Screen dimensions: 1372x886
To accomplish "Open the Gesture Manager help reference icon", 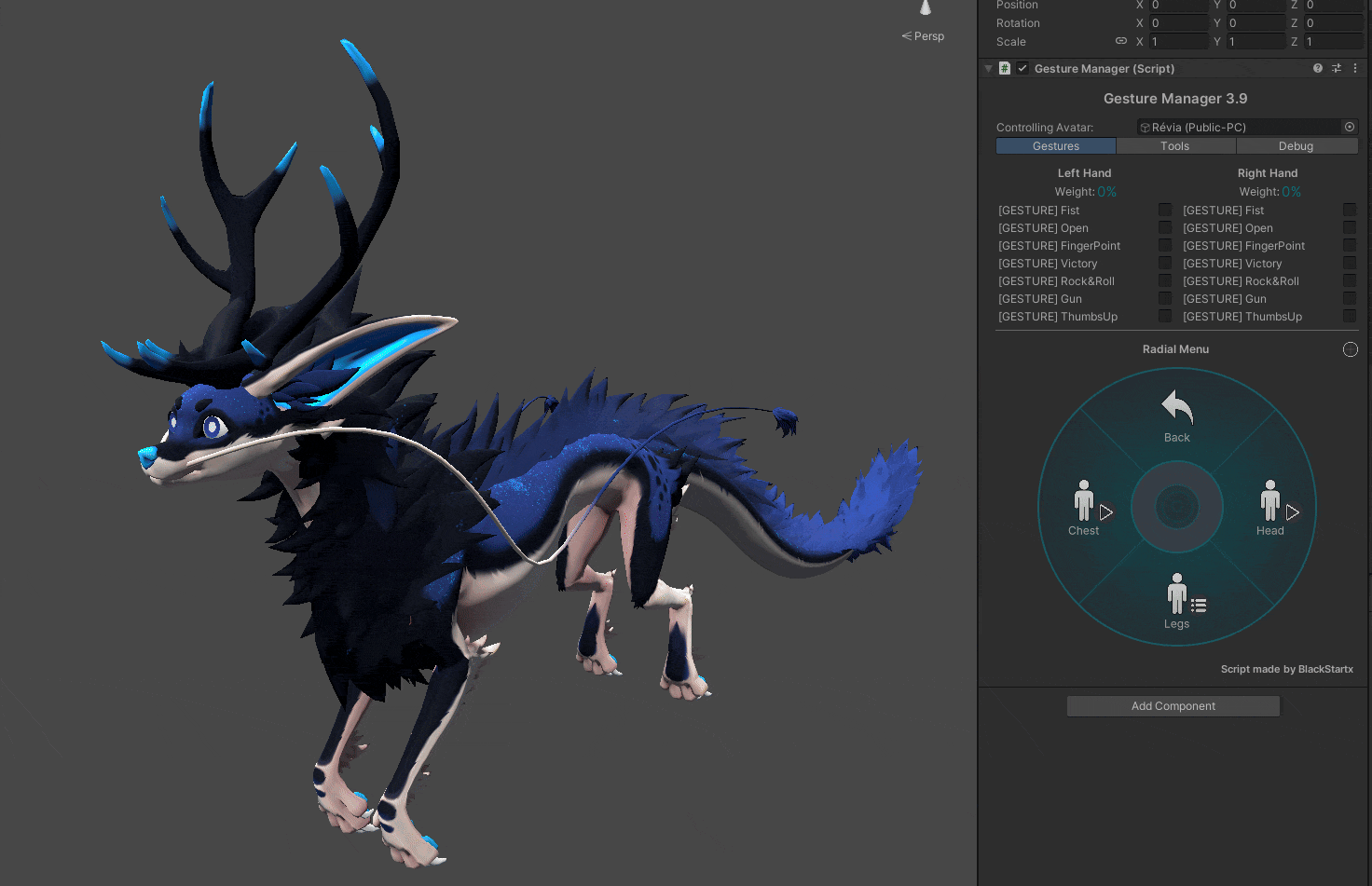I will (1317, 68).
